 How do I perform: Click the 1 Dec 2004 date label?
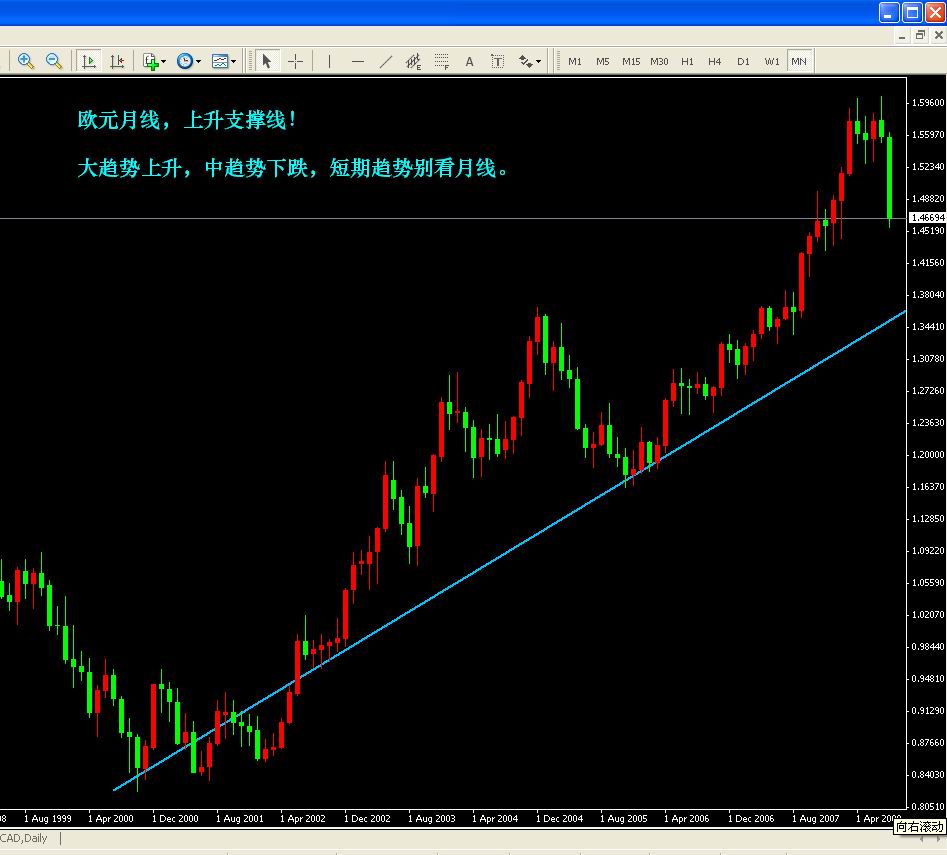tap(559, 819)
